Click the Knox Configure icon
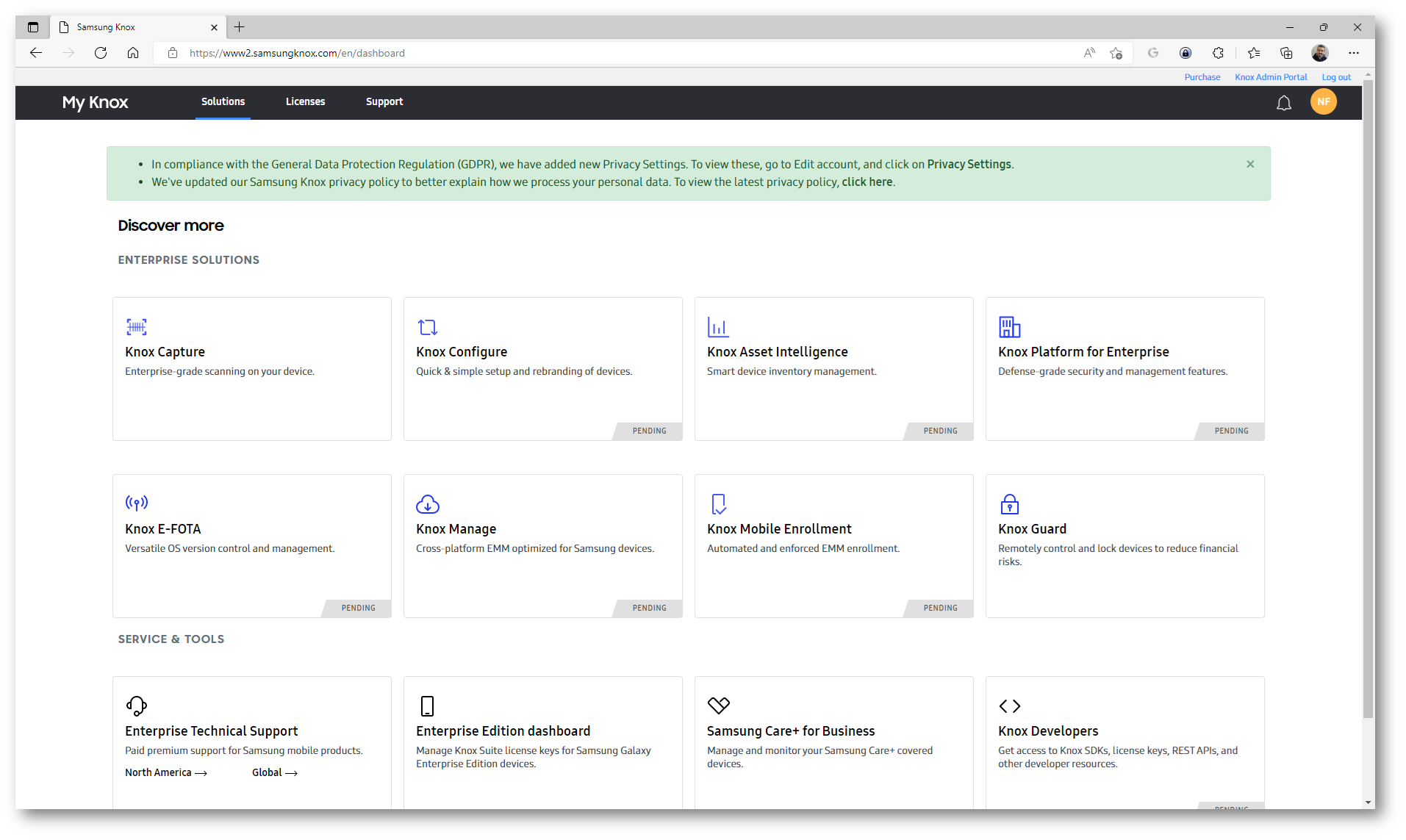 tap(427, 326)
